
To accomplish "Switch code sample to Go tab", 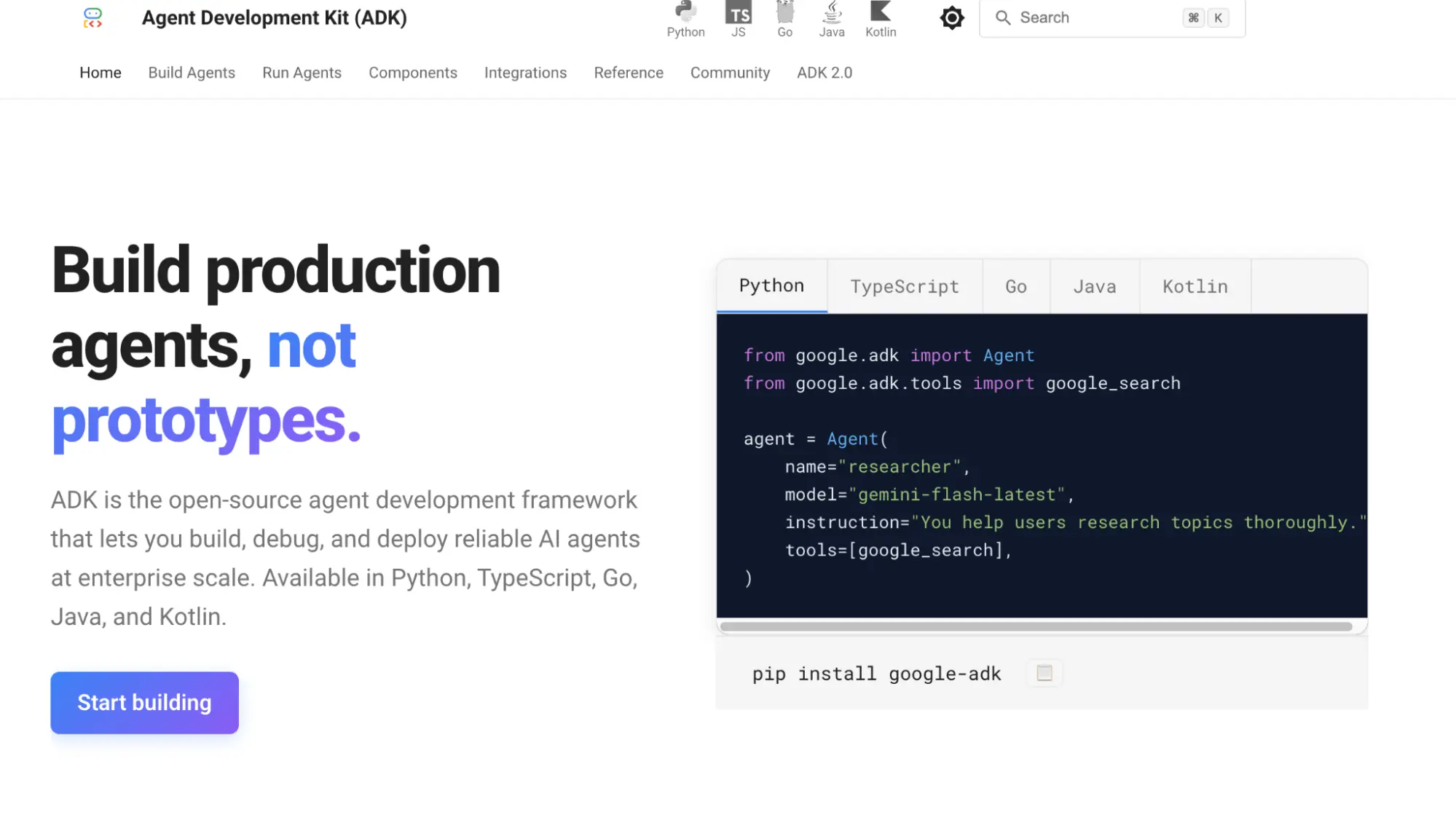I will (1016, 286).
